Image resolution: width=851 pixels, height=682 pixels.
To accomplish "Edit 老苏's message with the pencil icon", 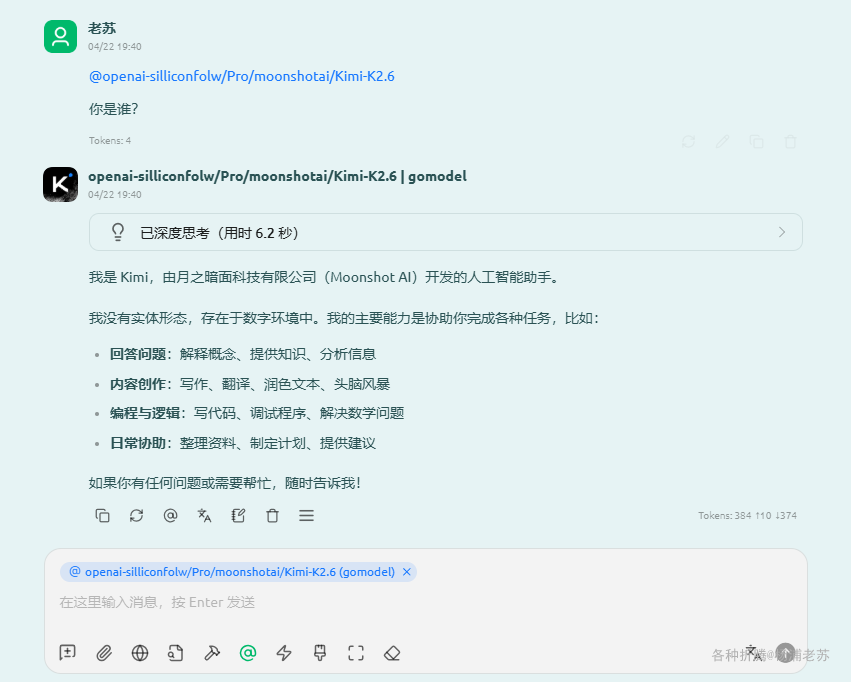I will (722, 142).
